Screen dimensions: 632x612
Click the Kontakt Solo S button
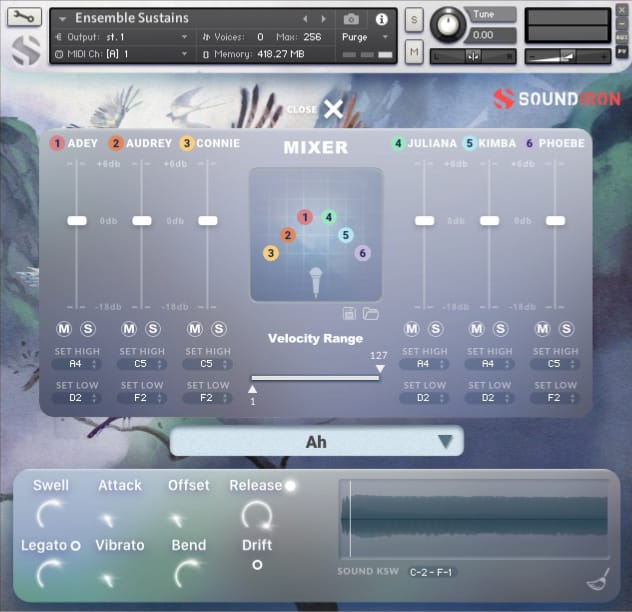[414, 20]
